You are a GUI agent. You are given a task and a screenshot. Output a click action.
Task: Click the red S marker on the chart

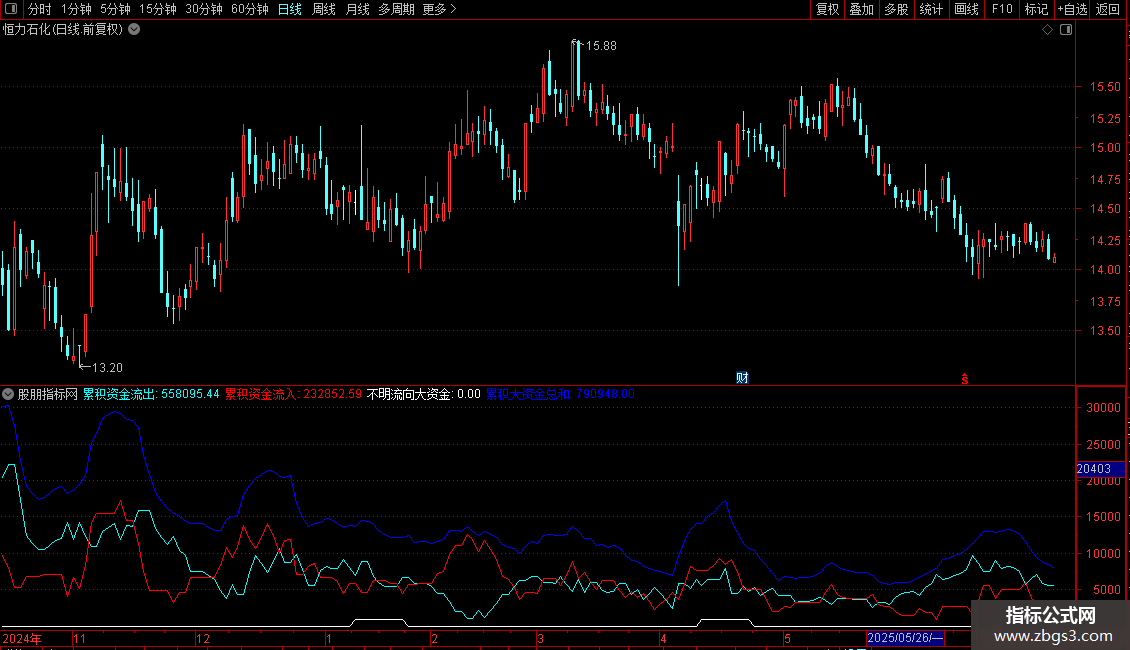964,379
